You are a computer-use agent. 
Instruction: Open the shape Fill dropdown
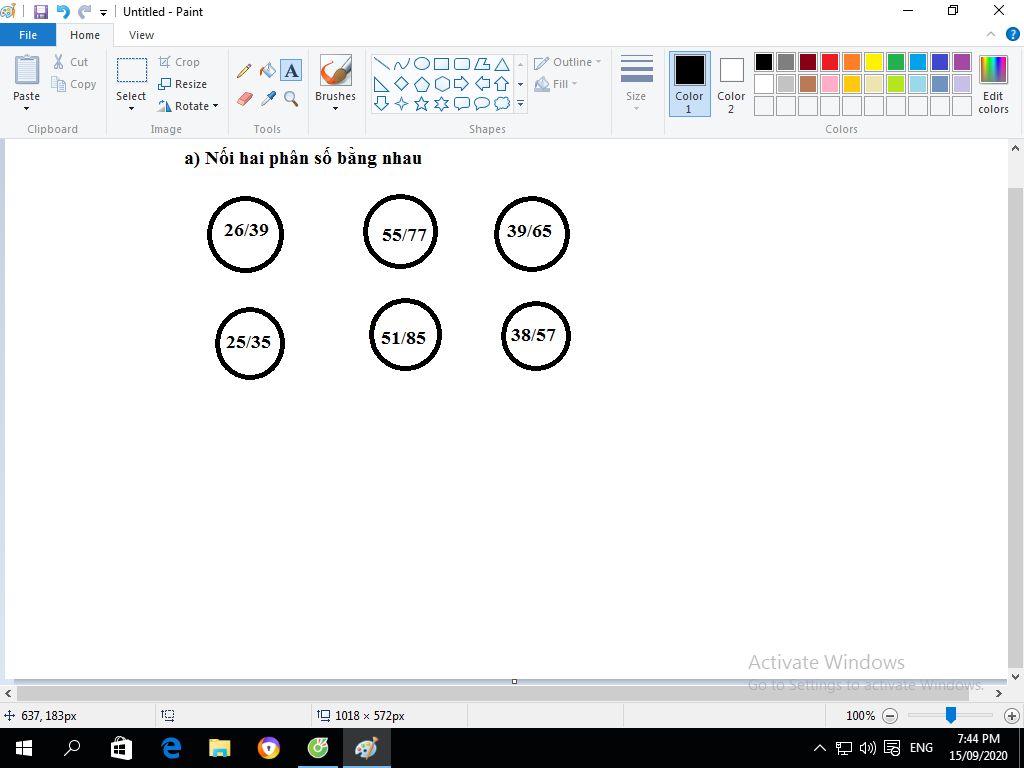coord(556,84)
